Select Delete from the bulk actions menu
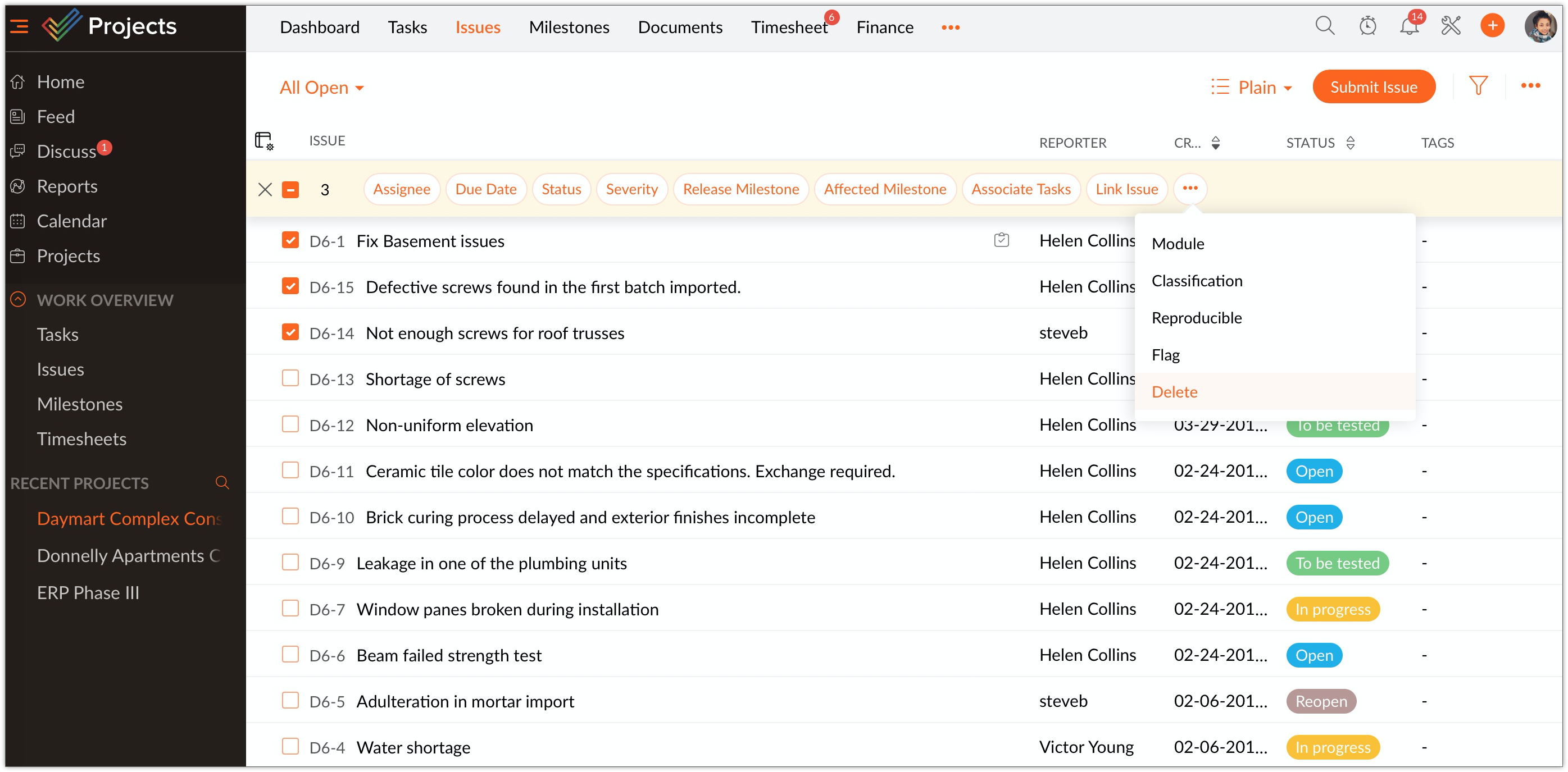Image resolution: width=1568 pixels, height=772 pixels. pyautogui.click(x=1174, y=392)
